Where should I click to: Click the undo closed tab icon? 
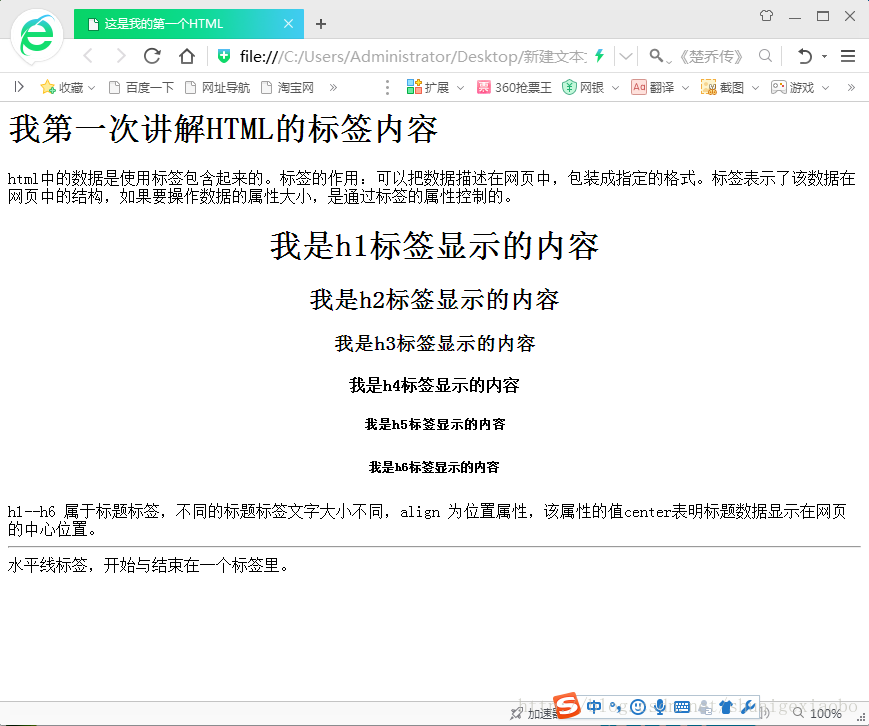pos(805,56)
